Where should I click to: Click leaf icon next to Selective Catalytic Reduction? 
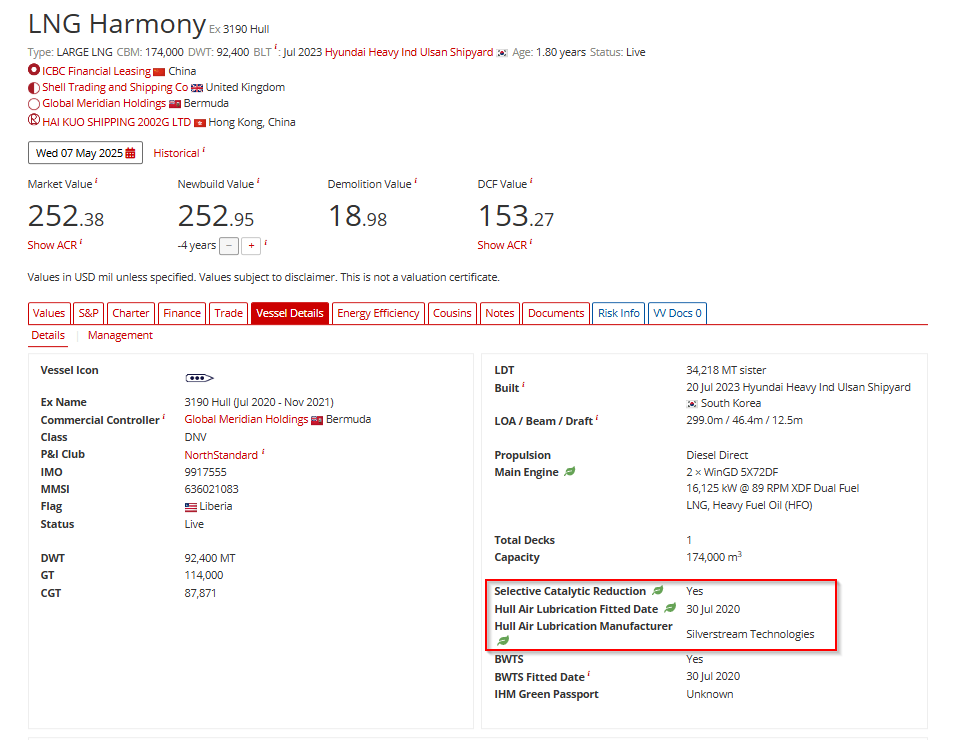click(x=658, y=591)
